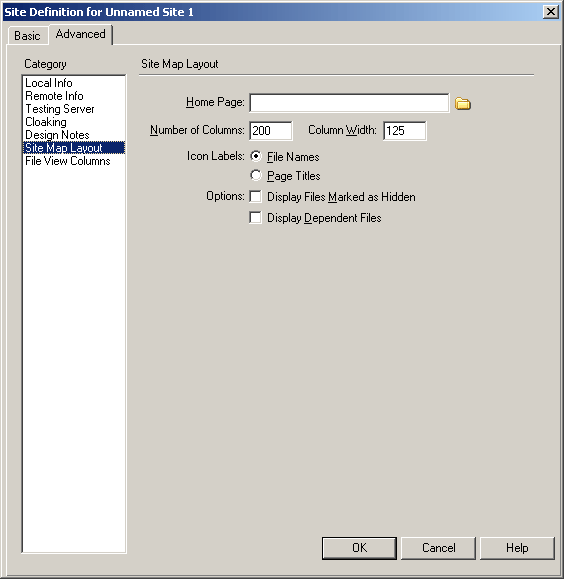Click the Column Width field

click(x=405, y=131)
